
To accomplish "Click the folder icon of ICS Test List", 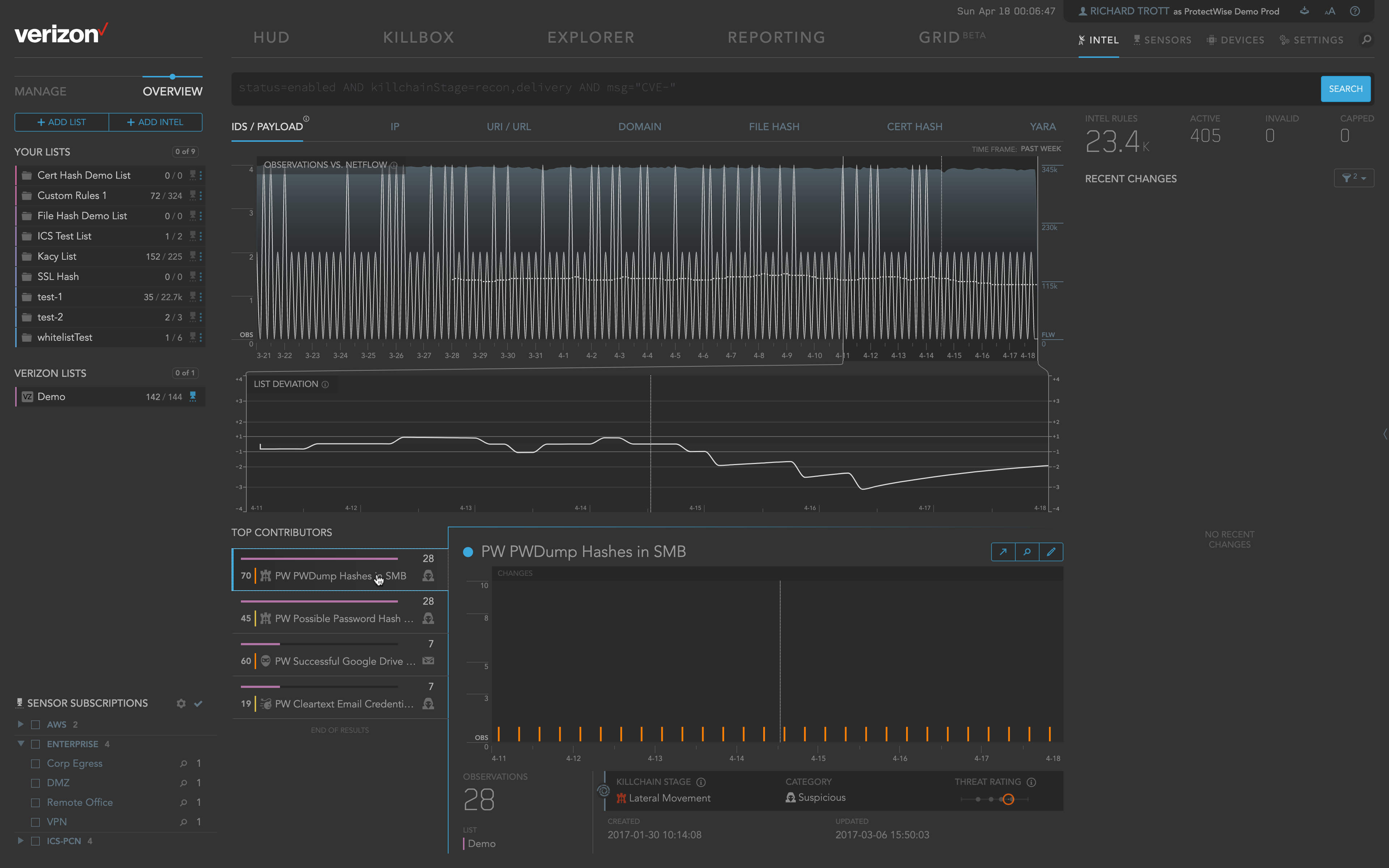I will tap(26, 236).
